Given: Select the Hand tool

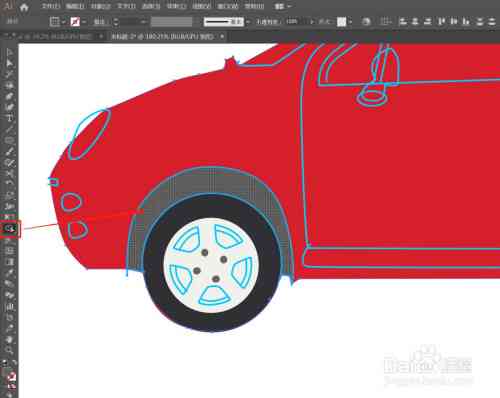Looking at the screenshot, I should [x=9, y=339].
